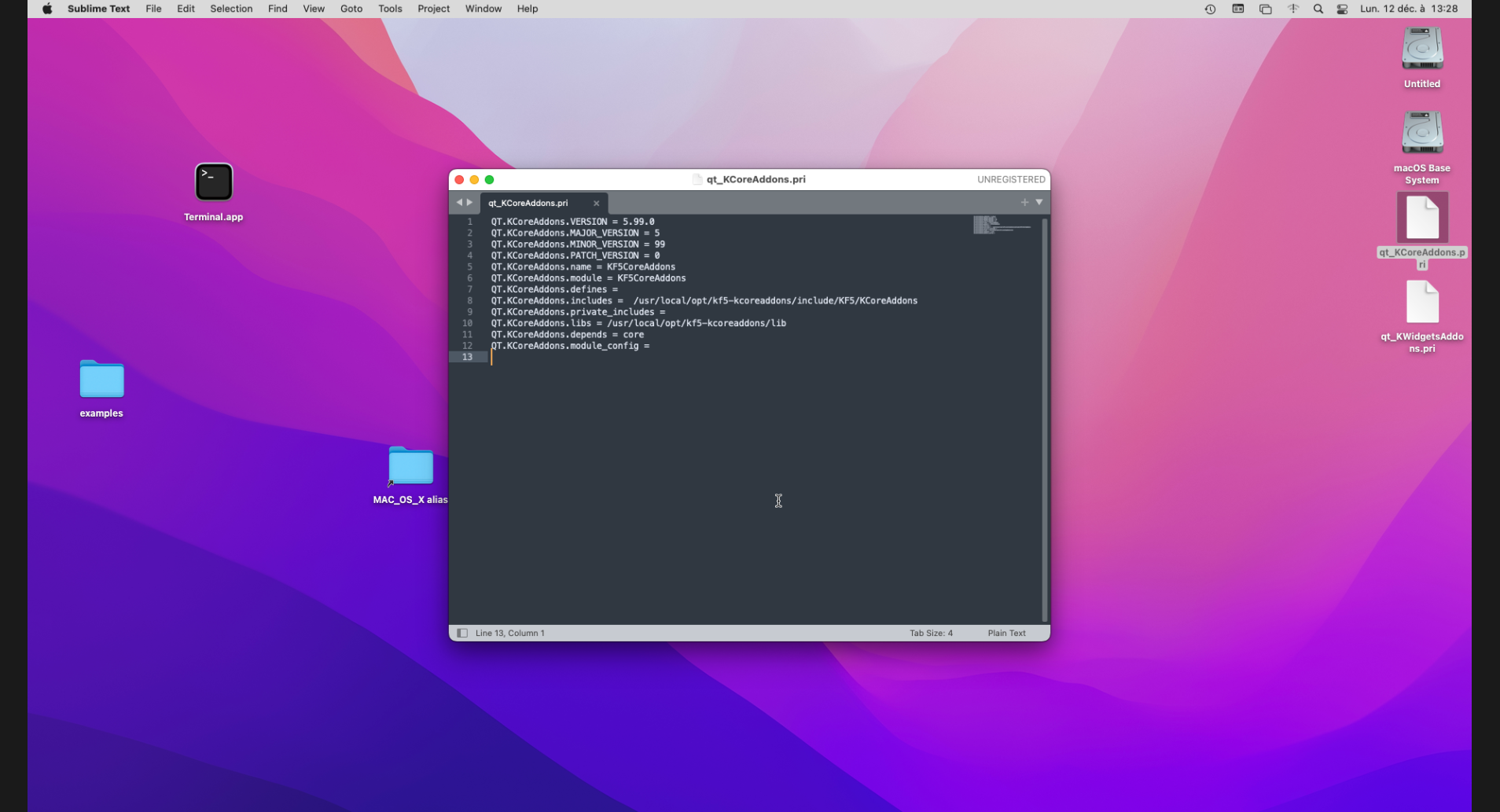Open the Help menu
This screenshot has width=1500, height=812.
pyautogui.click(x=528, y=9)
